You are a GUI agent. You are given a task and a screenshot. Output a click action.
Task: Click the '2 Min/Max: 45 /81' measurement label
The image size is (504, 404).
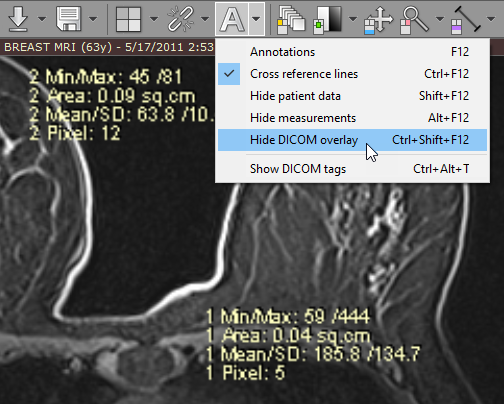pos(105,77)
